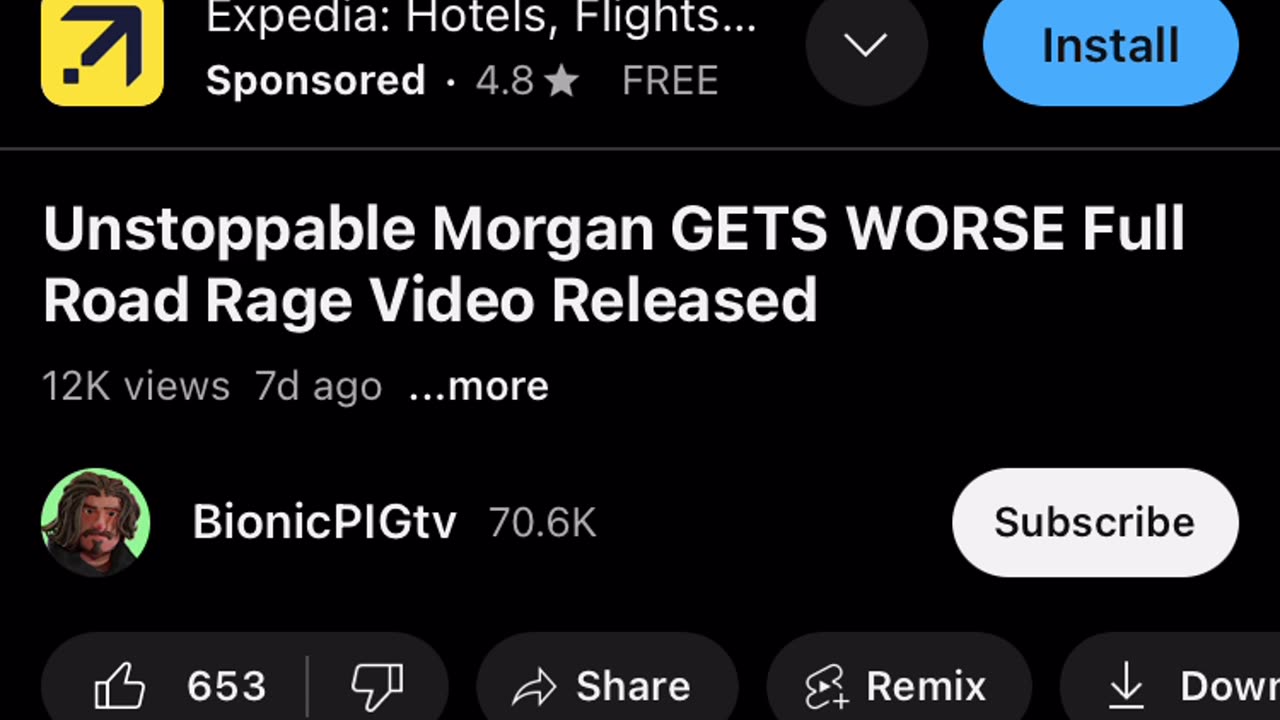Image resolution: width=1280 pixels, height=720 pixels.
Task: Expand the sponsored ad chevron
Action: (867, 45)
